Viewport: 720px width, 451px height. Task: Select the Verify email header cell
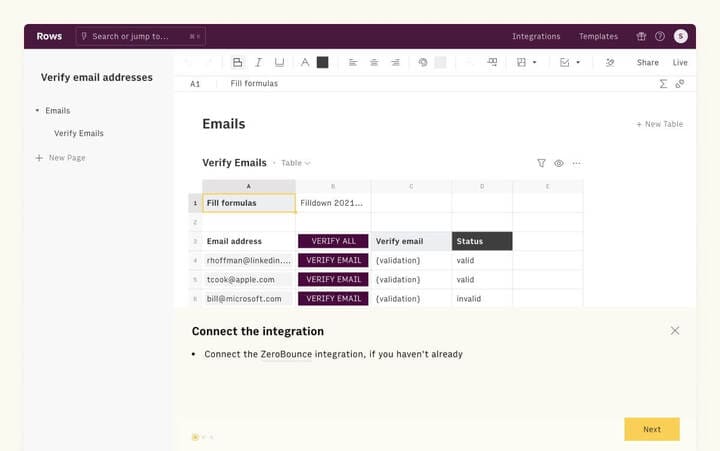(411, 241)
